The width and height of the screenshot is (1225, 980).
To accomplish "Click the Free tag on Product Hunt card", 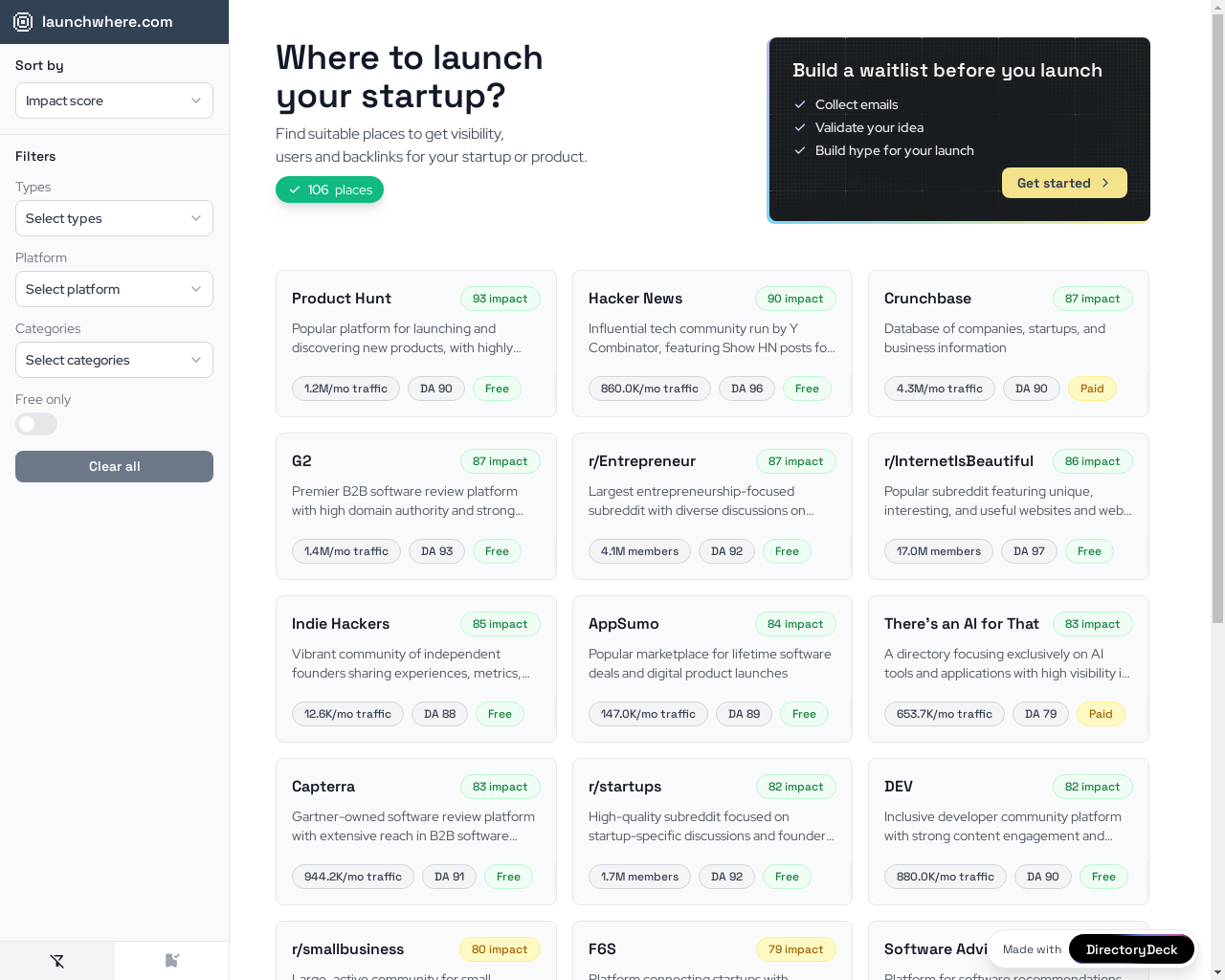I will (x=497, y=389).
